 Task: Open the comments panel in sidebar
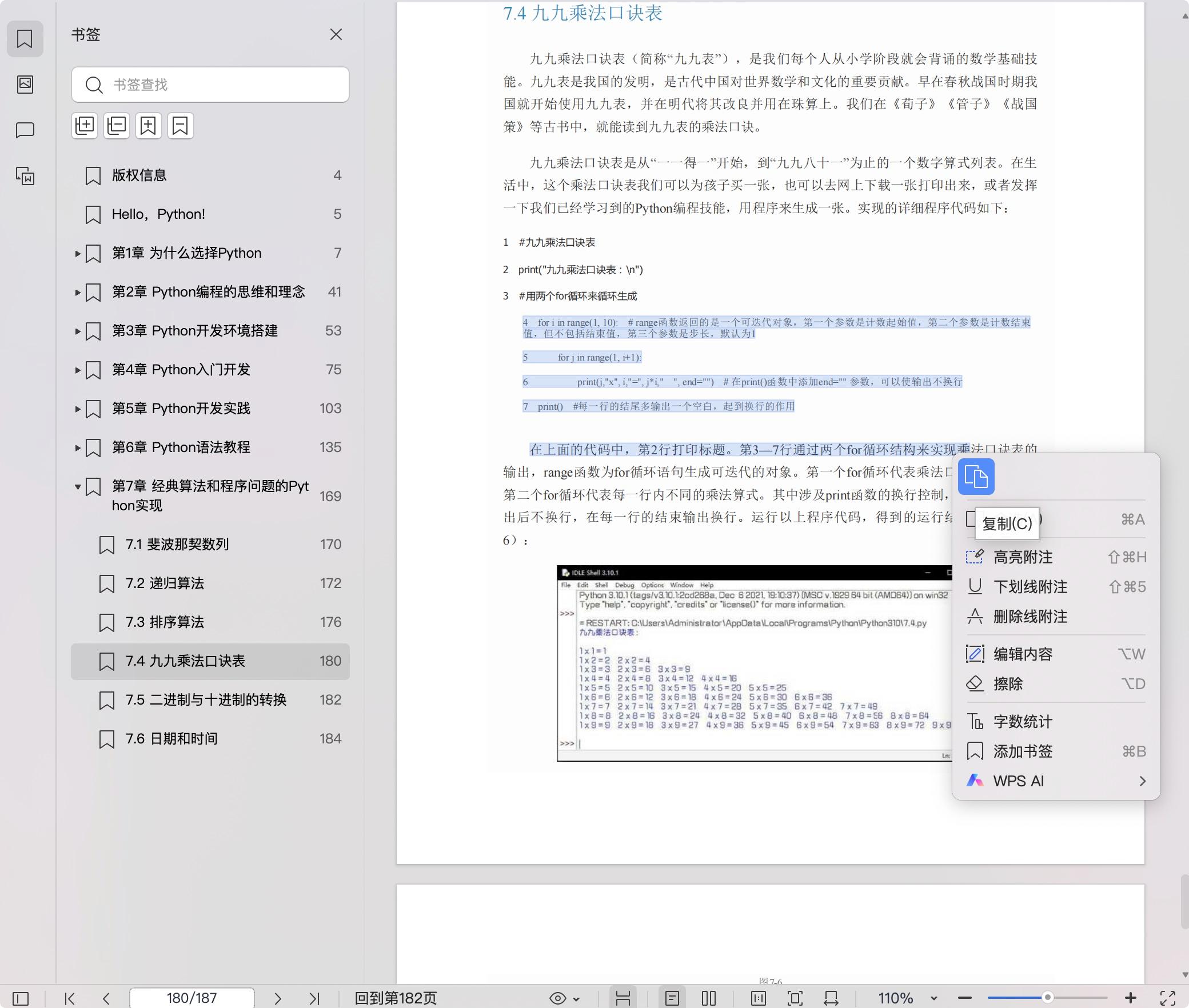tap(25, 130)
